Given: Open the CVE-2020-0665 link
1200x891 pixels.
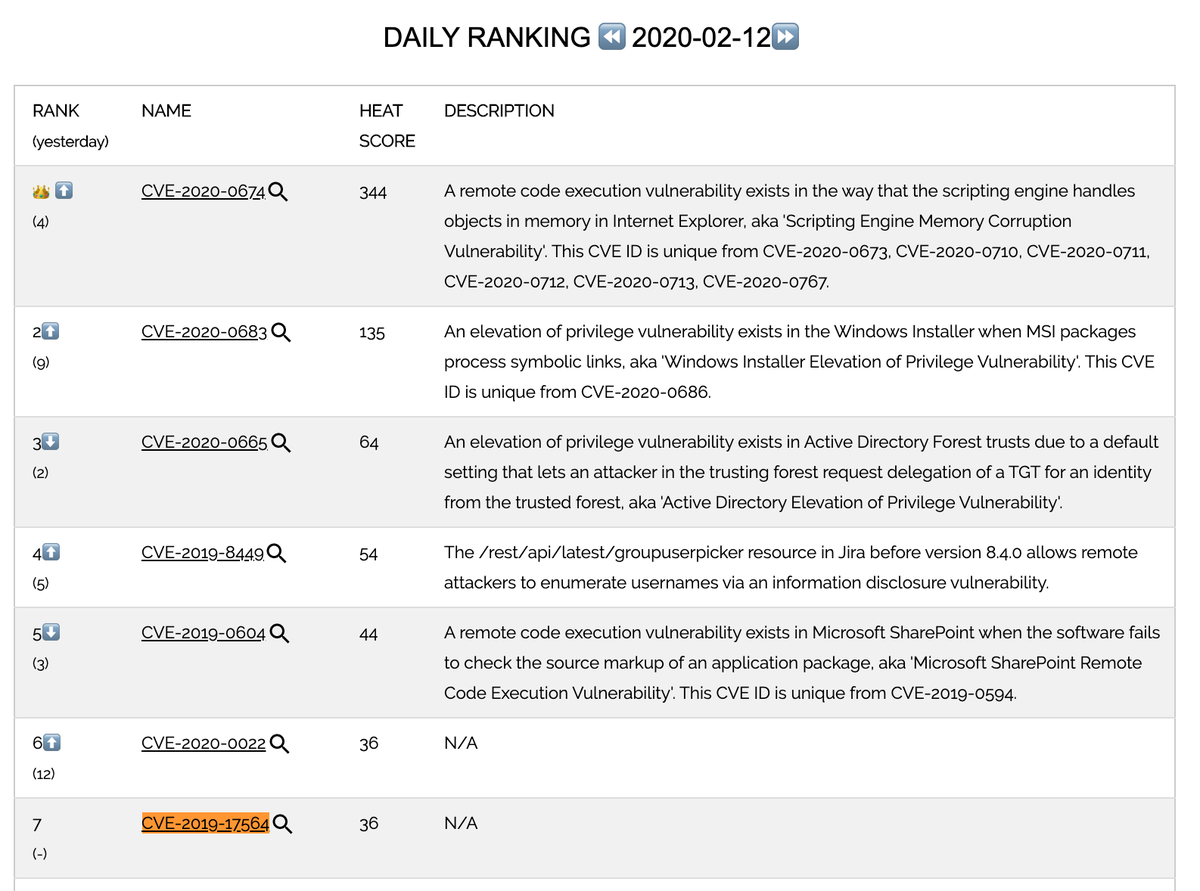Looking at the screenshot, I should click(205, 442).
